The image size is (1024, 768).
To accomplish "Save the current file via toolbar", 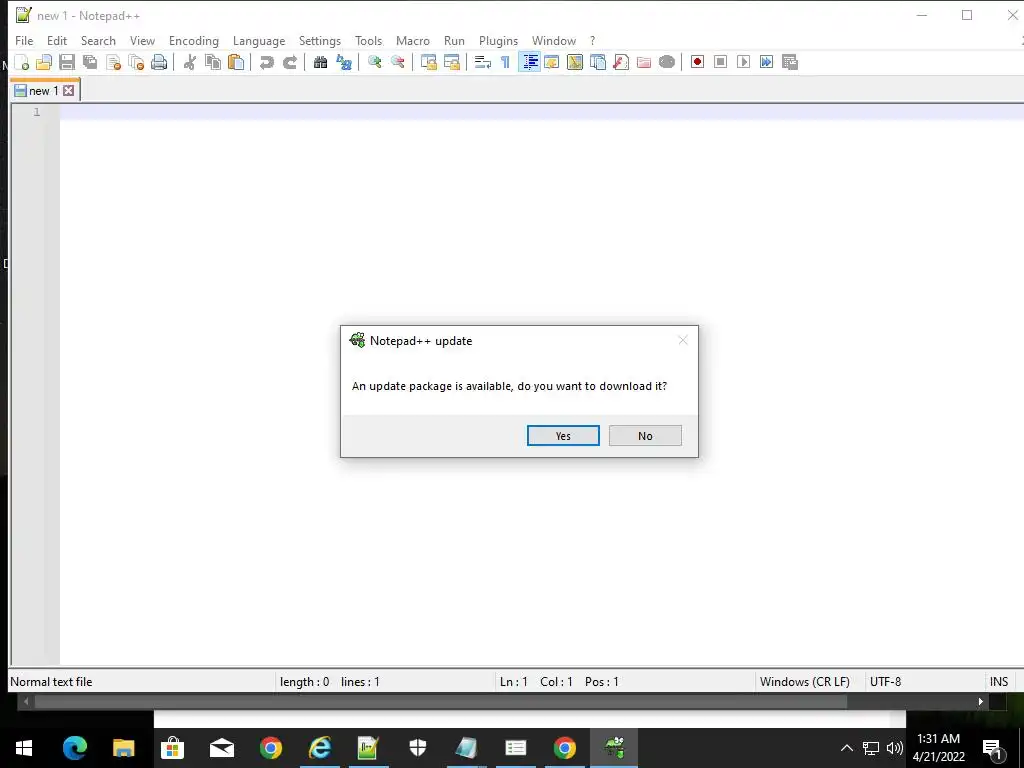I will [67, 62].
